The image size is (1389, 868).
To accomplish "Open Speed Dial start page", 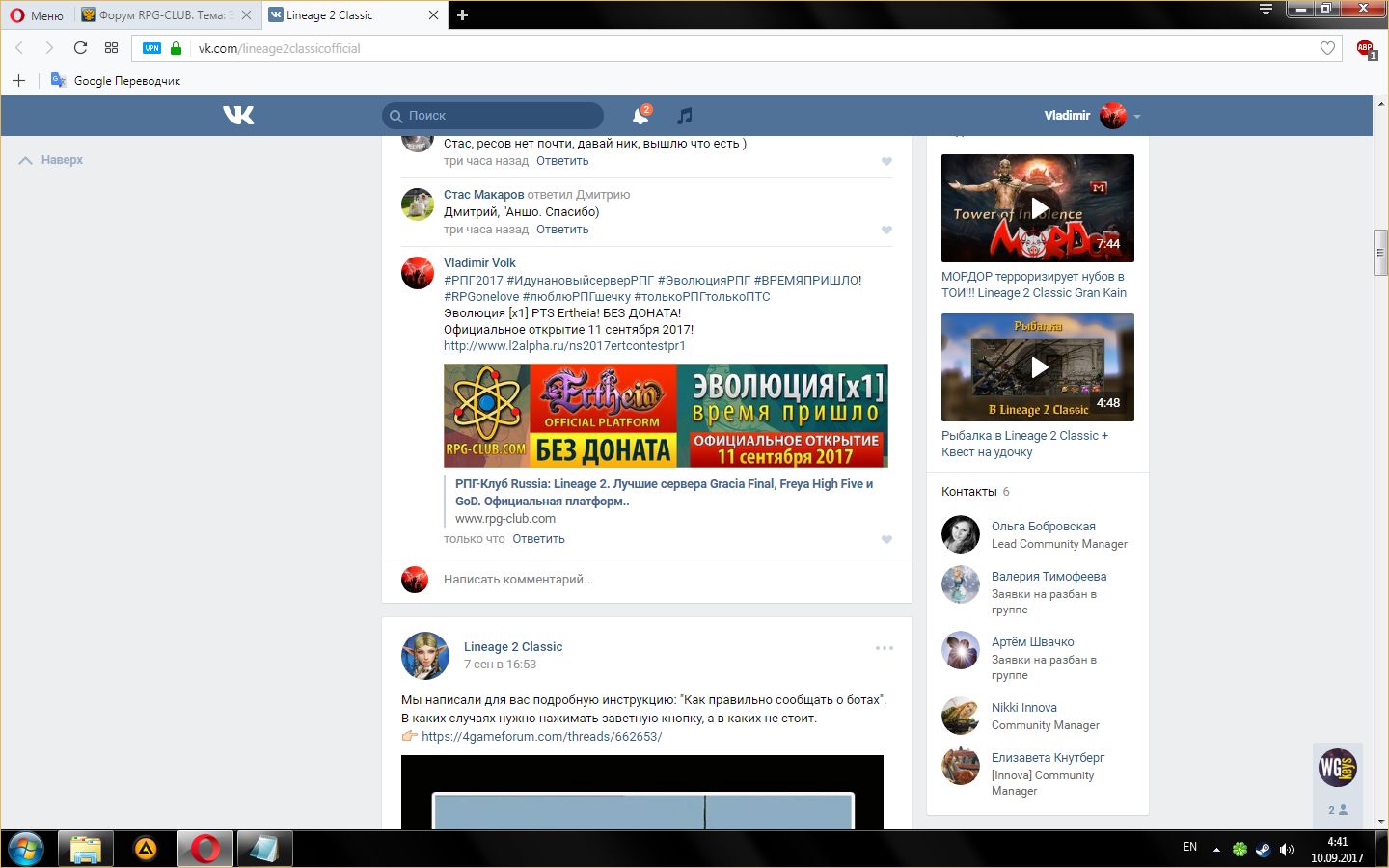I will tap(111, 48).
